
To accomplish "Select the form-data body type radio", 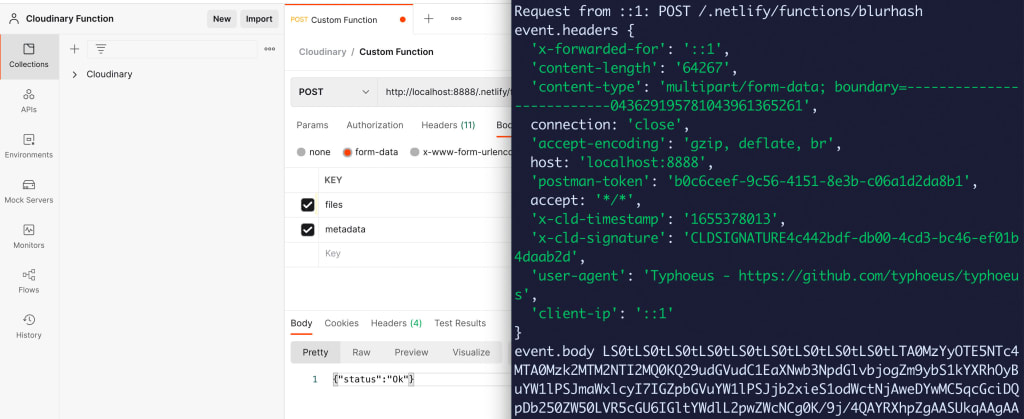I will pos(347,152).
